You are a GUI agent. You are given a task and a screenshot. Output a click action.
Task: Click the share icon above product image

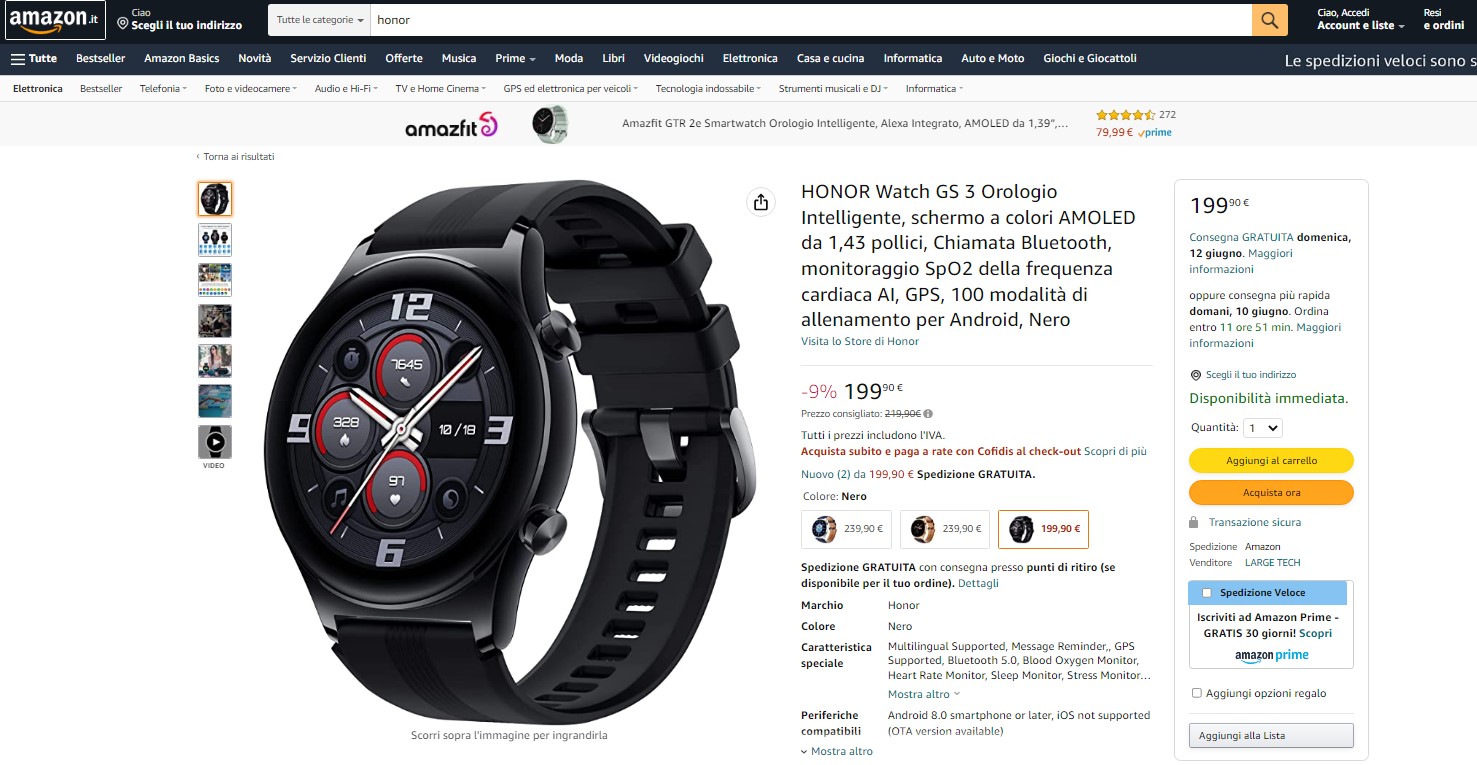[761, 202]
